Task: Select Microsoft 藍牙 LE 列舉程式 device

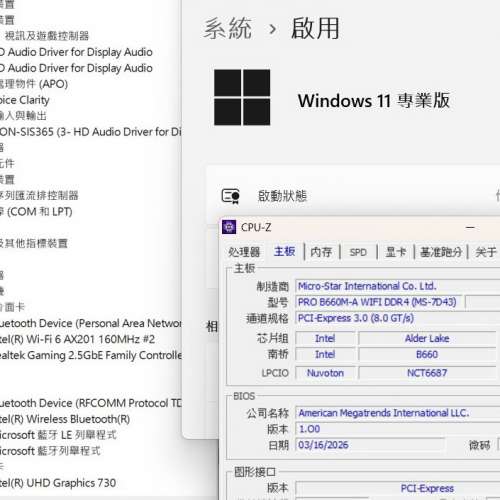Action: [58, 435]
